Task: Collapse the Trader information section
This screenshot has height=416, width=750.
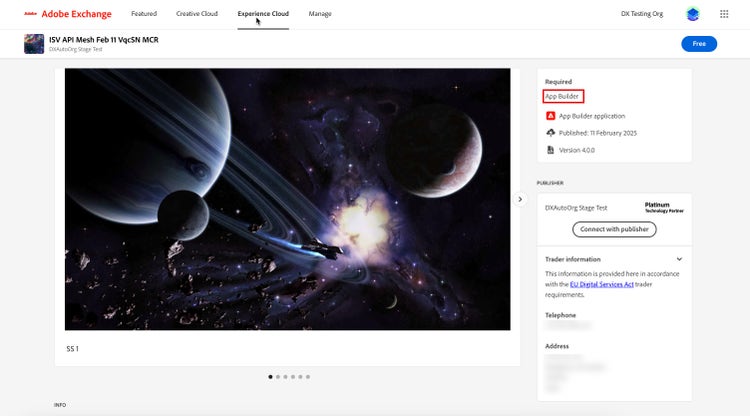Action: click(679, 259)
